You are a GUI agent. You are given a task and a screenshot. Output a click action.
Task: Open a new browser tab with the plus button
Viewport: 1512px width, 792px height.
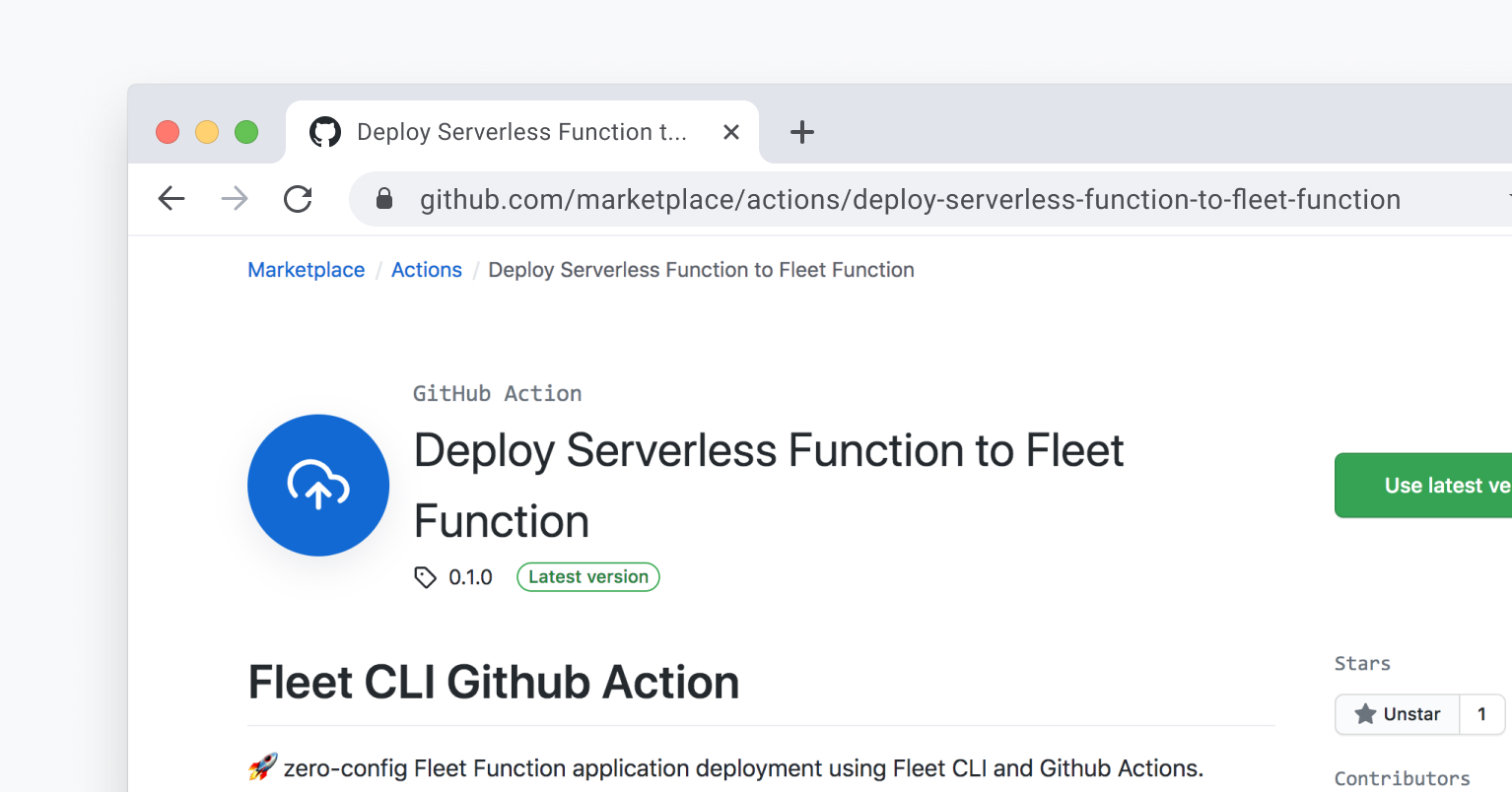click(801, 131)
